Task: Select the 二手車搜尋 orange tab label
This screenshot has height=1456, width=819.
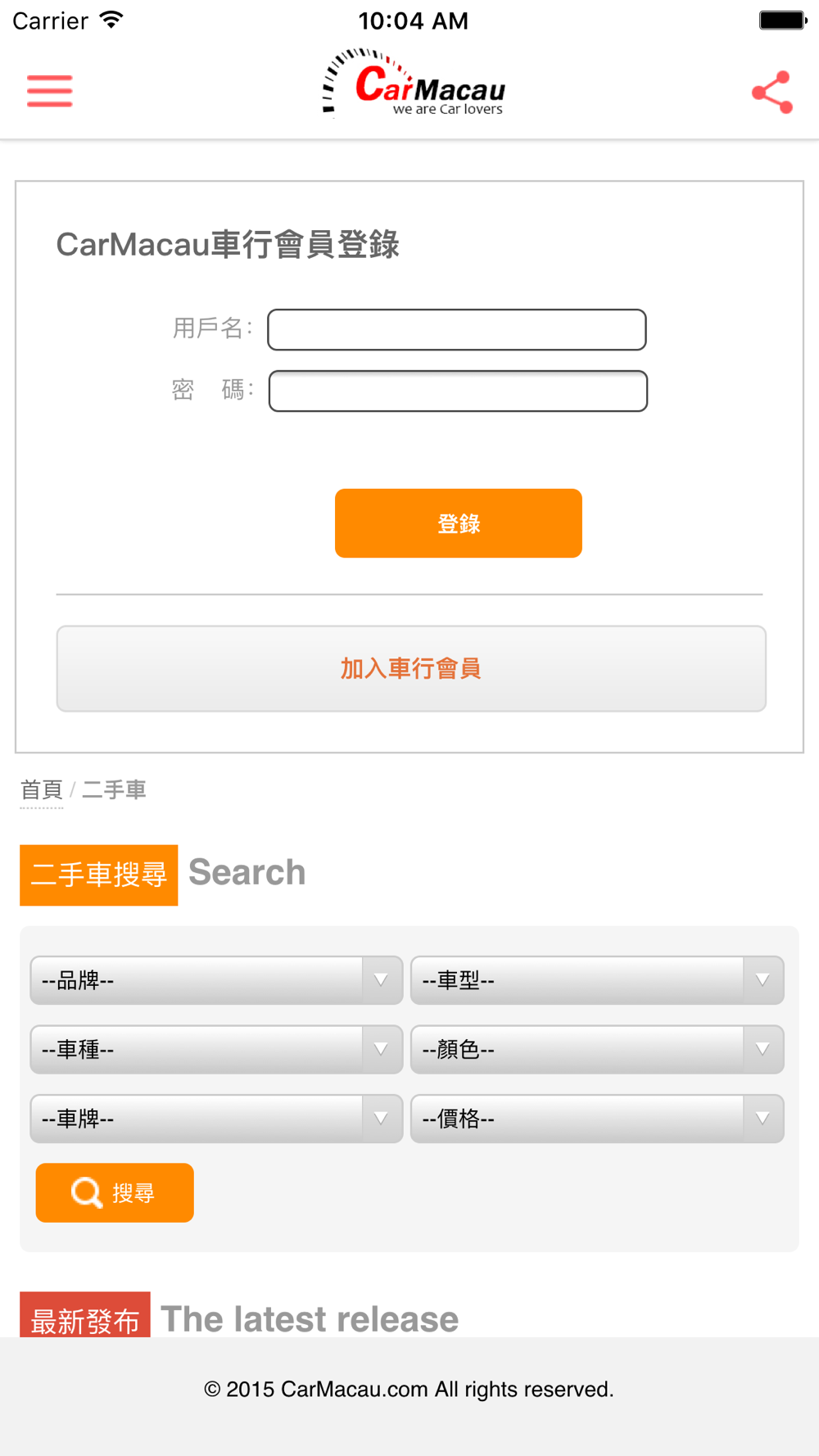Action: click(x=99, y=875)
